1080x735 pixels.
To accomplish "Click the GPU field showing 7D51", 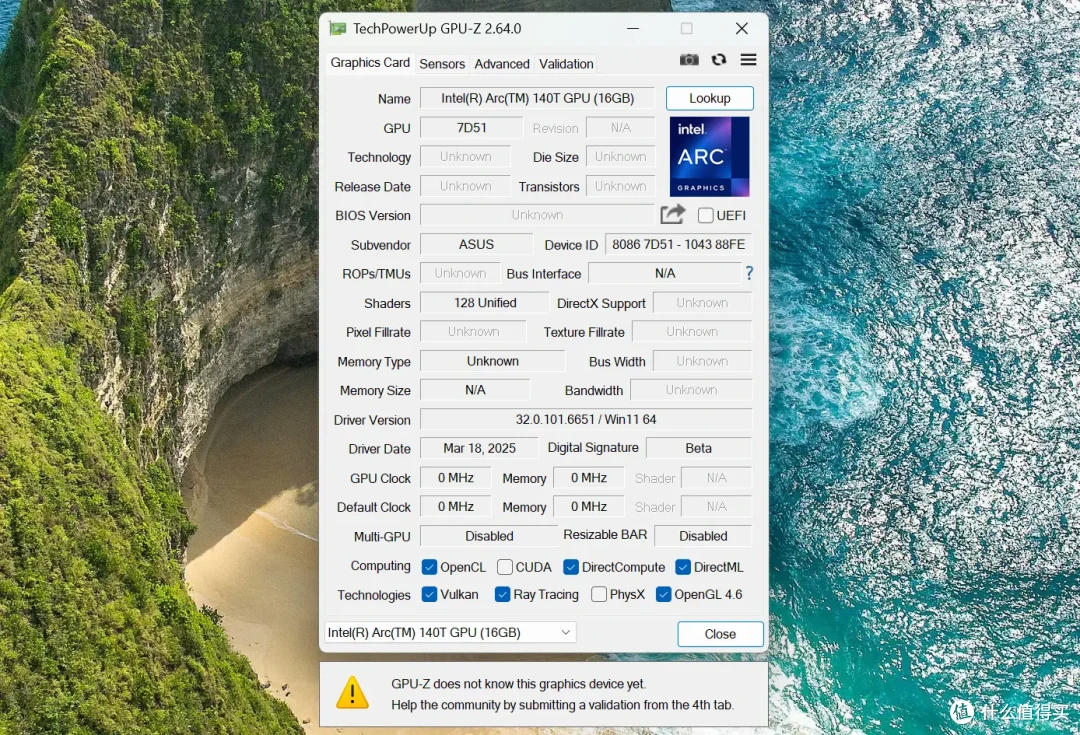I will [x=471, y=127].
